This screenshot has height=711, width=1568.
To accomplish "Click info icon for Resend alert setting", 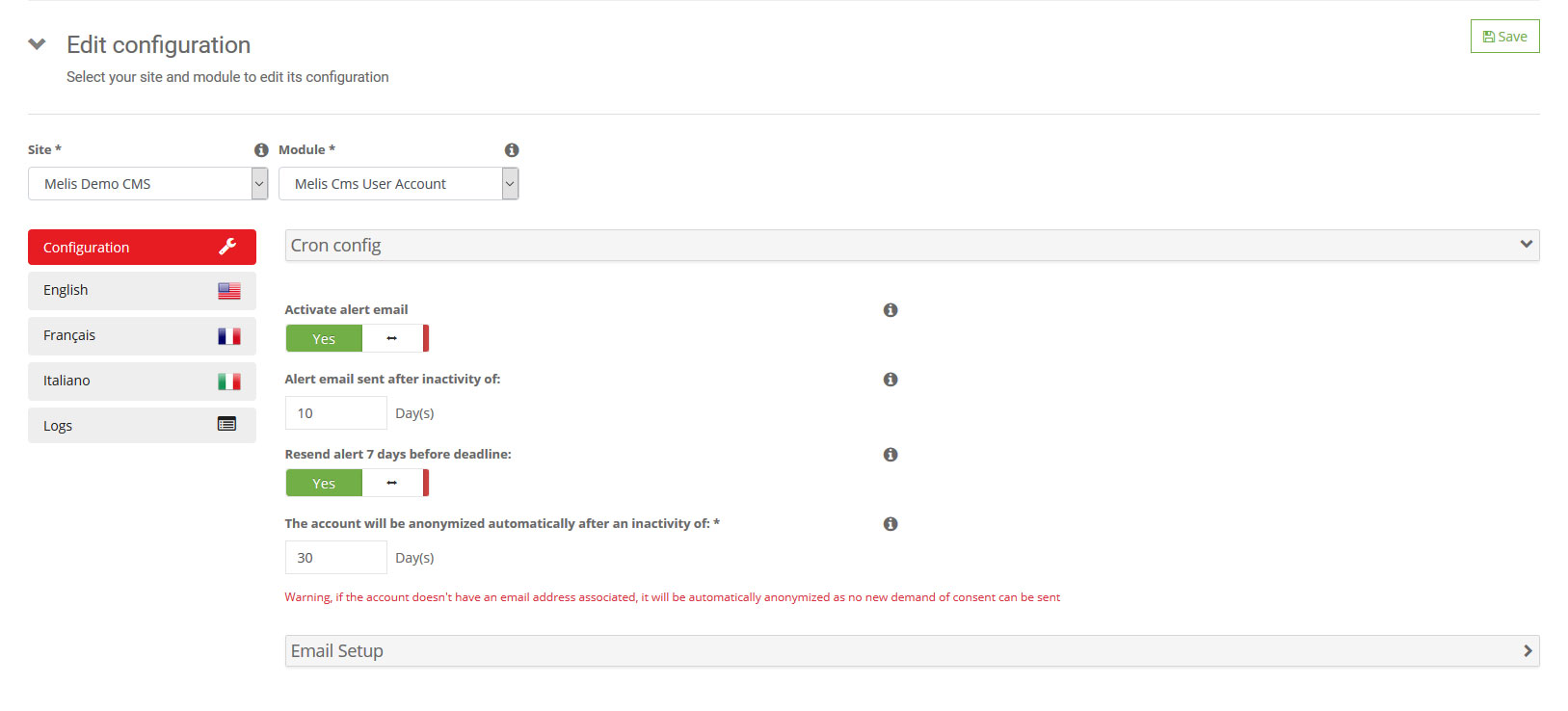I will (x=890, y=455).
